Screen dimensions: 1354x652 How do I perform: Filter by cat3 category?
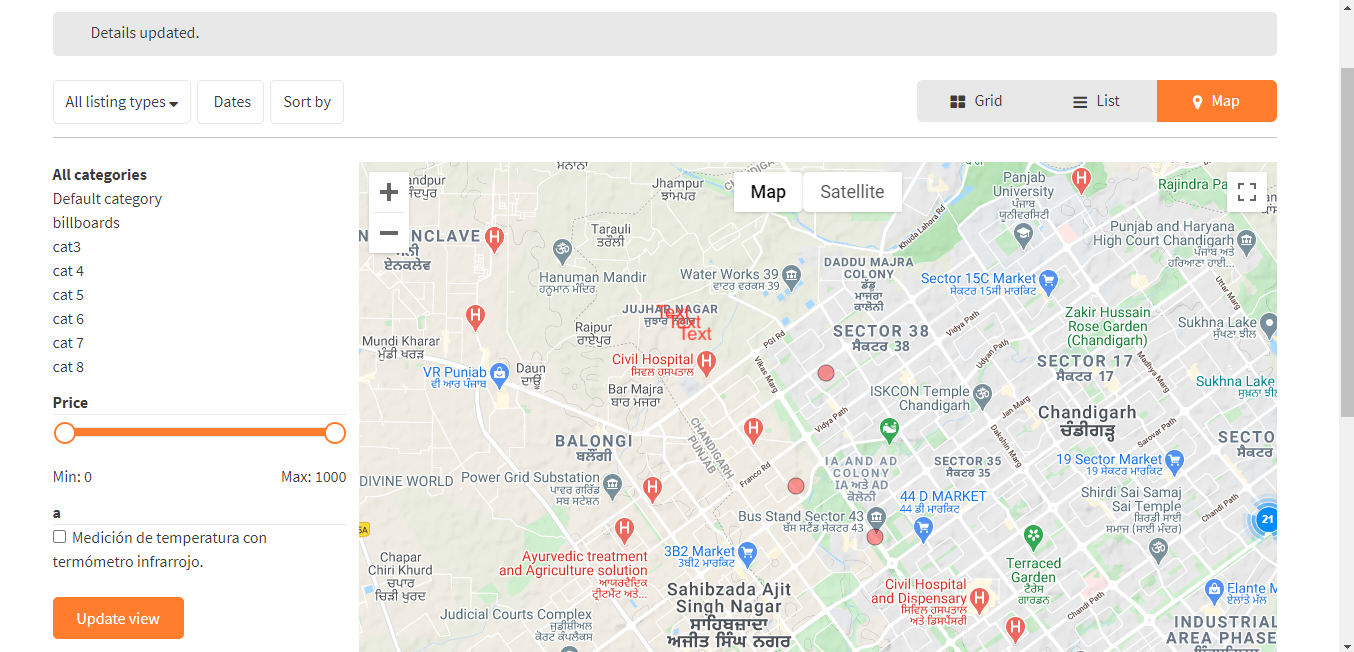click(67, 247)
